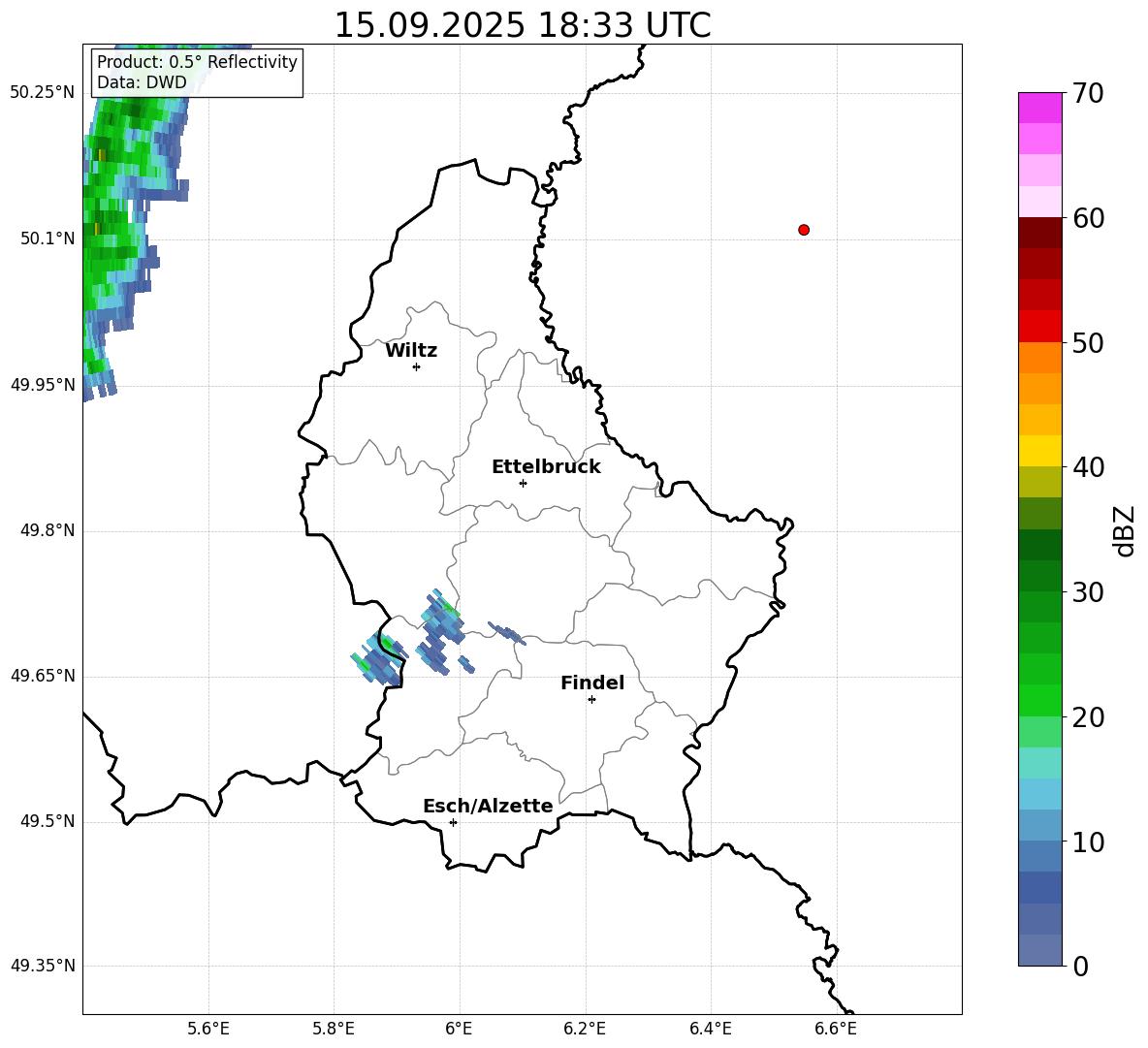
Task: Pick the magenta swatch at top of colorbar
Action: click(1039, 108)
